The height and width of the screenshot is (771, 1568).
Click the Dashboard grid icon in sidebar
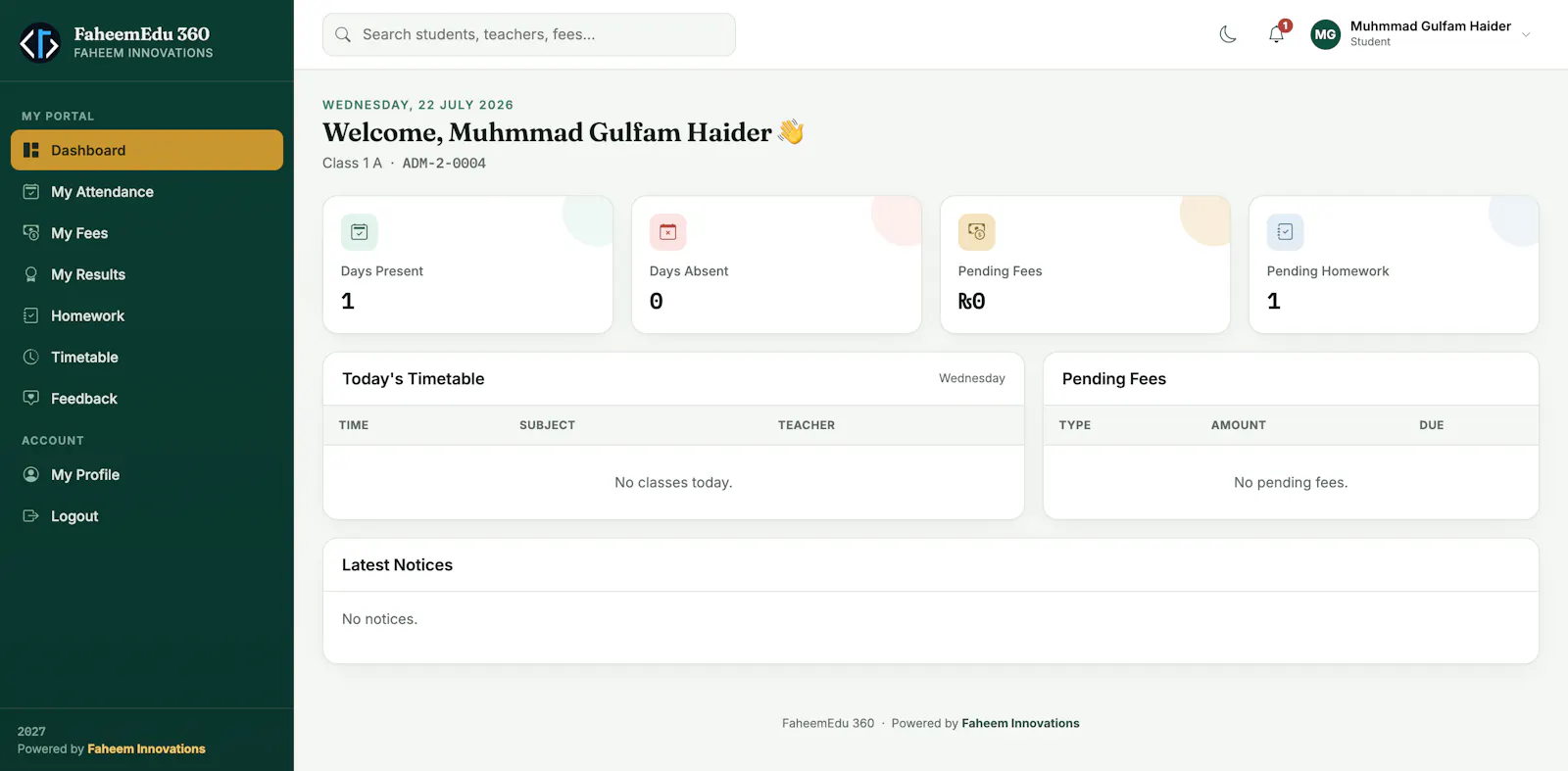[31, 150]
